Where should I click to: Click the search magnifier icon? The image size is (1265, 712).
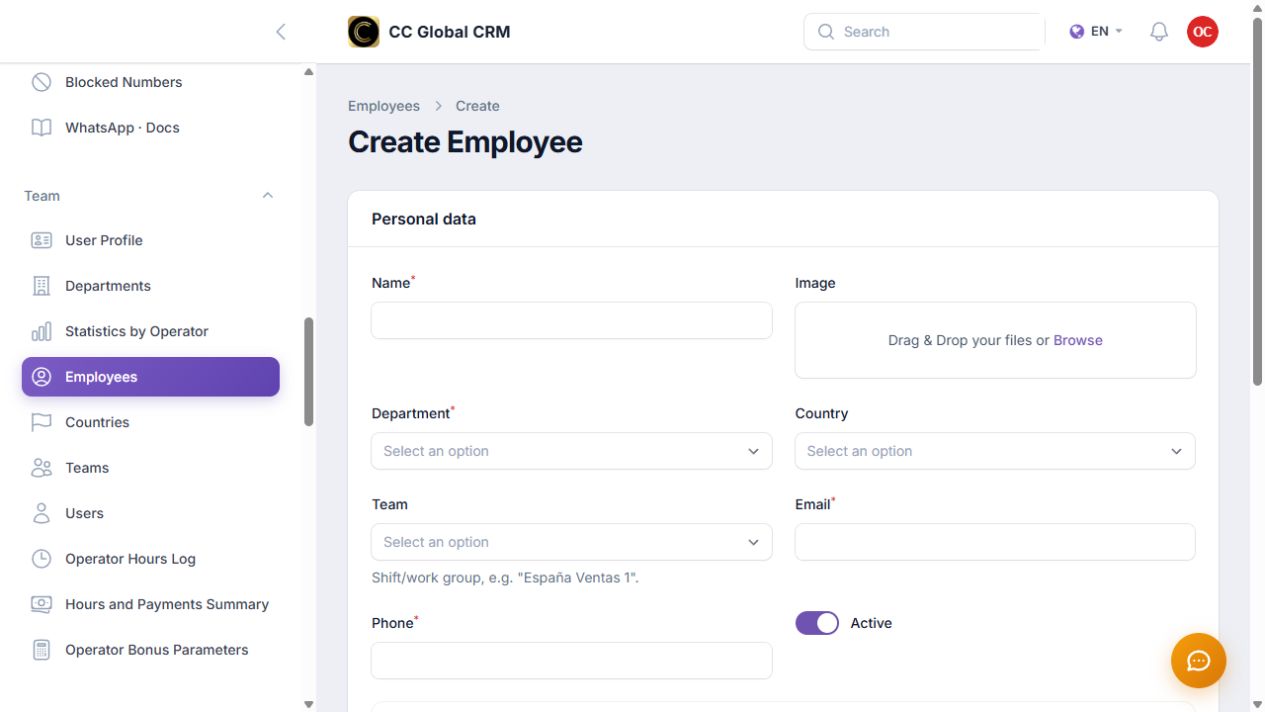pyautogui.click(x=826, y=32)
